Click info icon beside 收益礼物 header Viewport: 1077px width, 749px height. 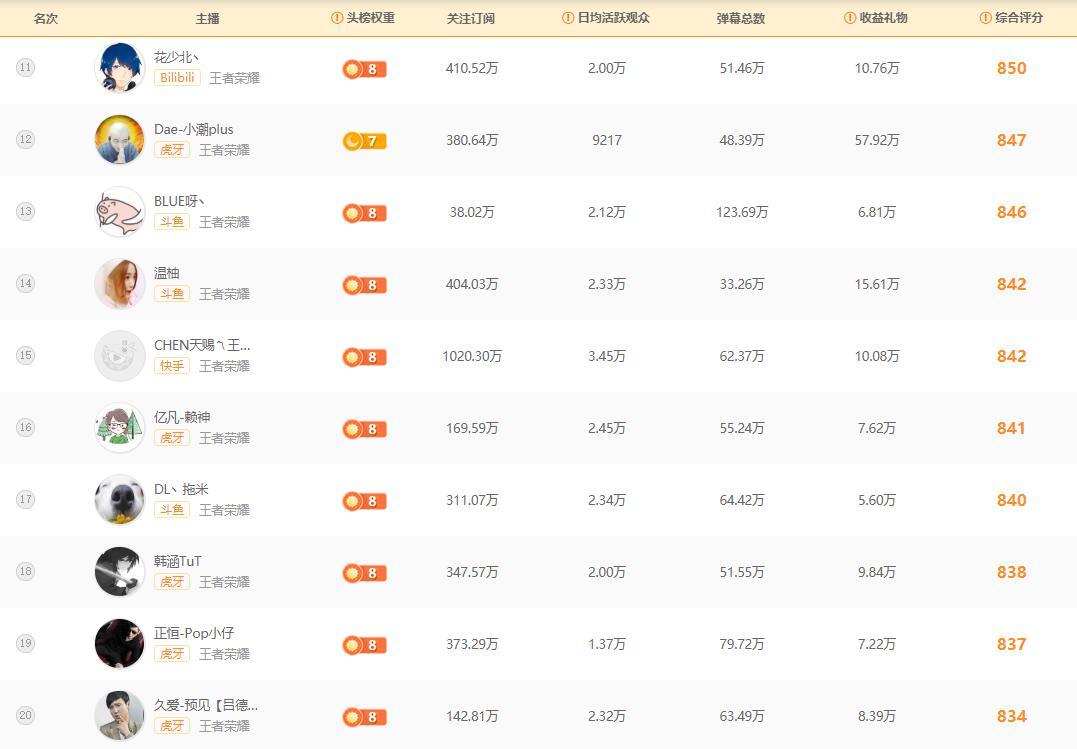pos(850,18)
